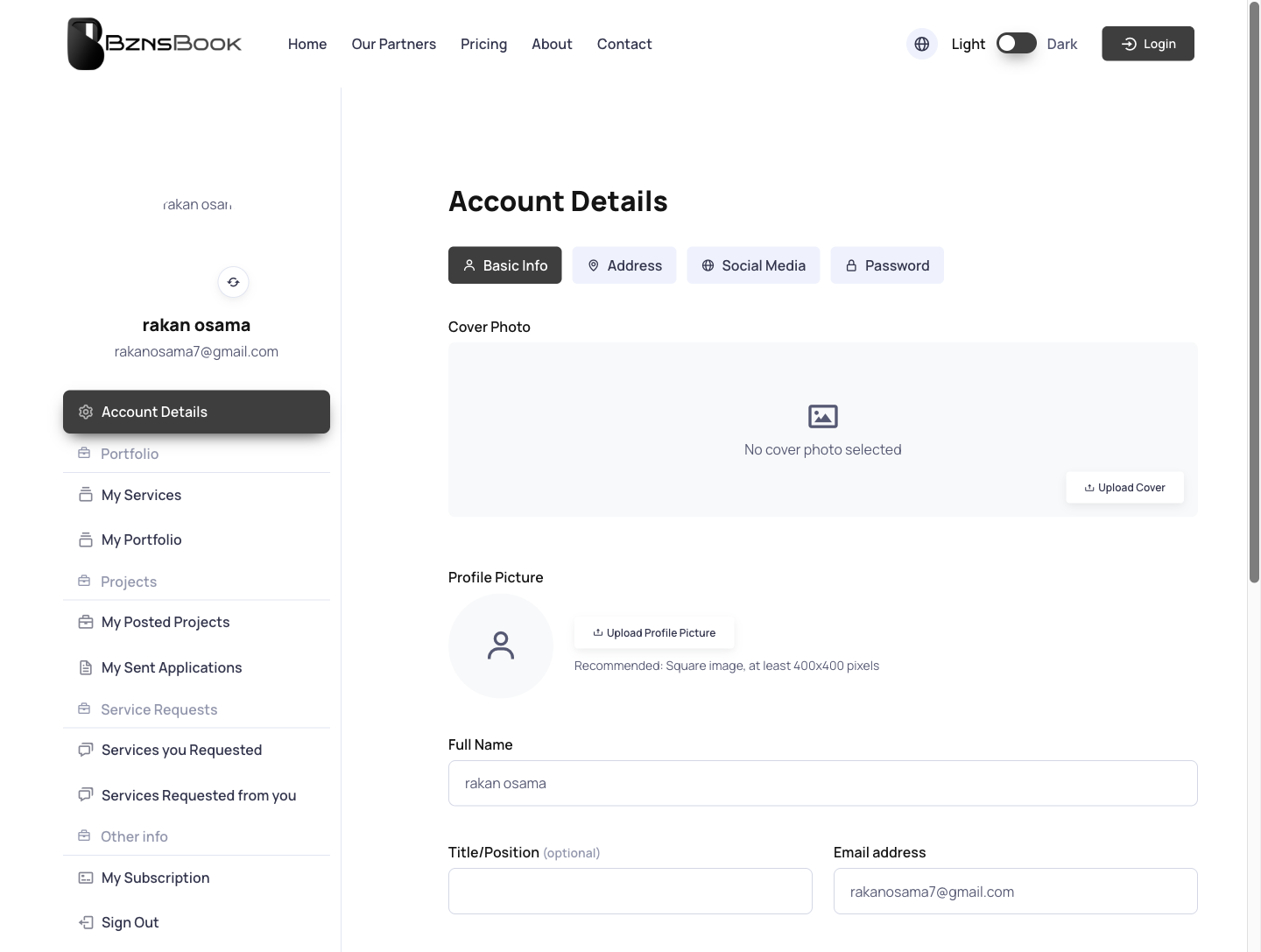Screen dimensions: 1261x952
Task: Toggle the Light/Dark theme switch
Action: pyautogui.click(x=1016, y=44)
